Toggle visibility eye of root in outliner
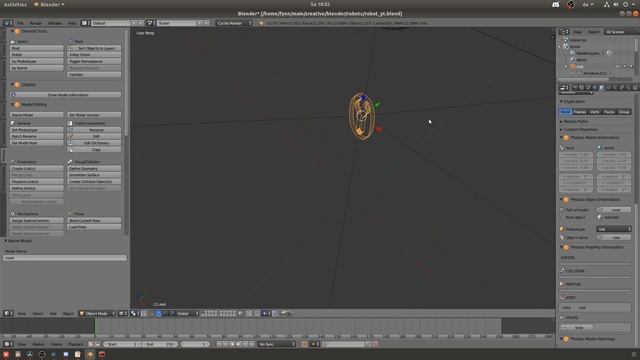The width and height of the screenshot is (640, 360). [618, 67]
